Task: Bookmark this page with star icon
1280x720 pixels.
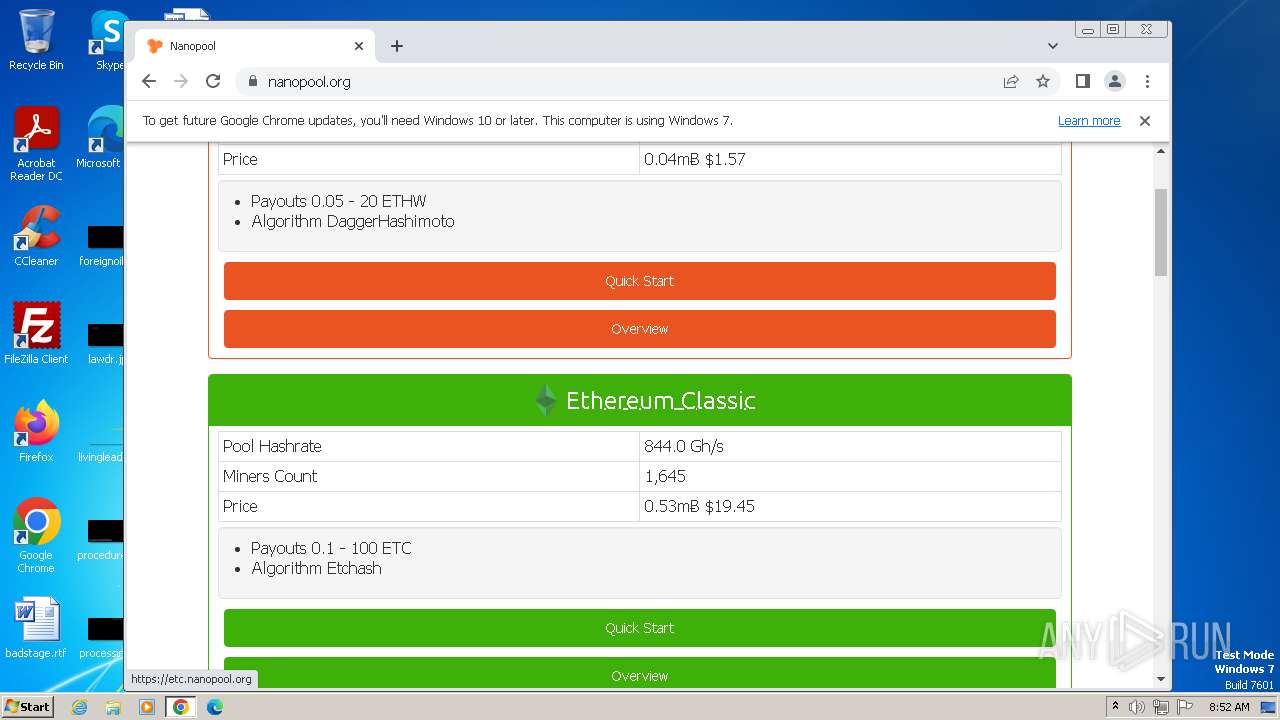Action: tap(1043, 82)
